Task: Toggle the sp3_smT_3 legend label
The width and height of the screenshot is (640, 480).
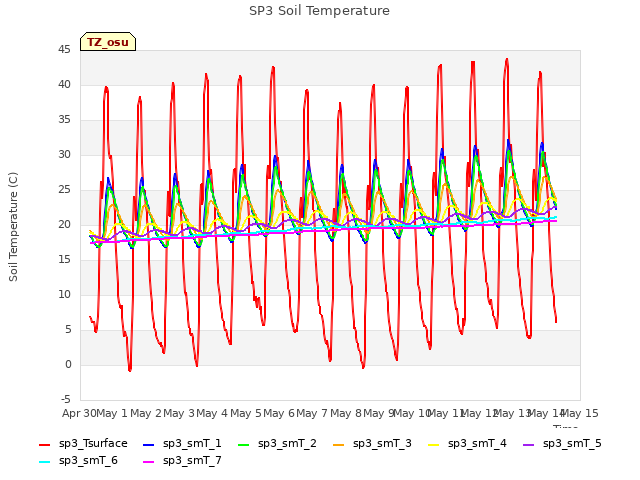Action: (x=382, y=443)
